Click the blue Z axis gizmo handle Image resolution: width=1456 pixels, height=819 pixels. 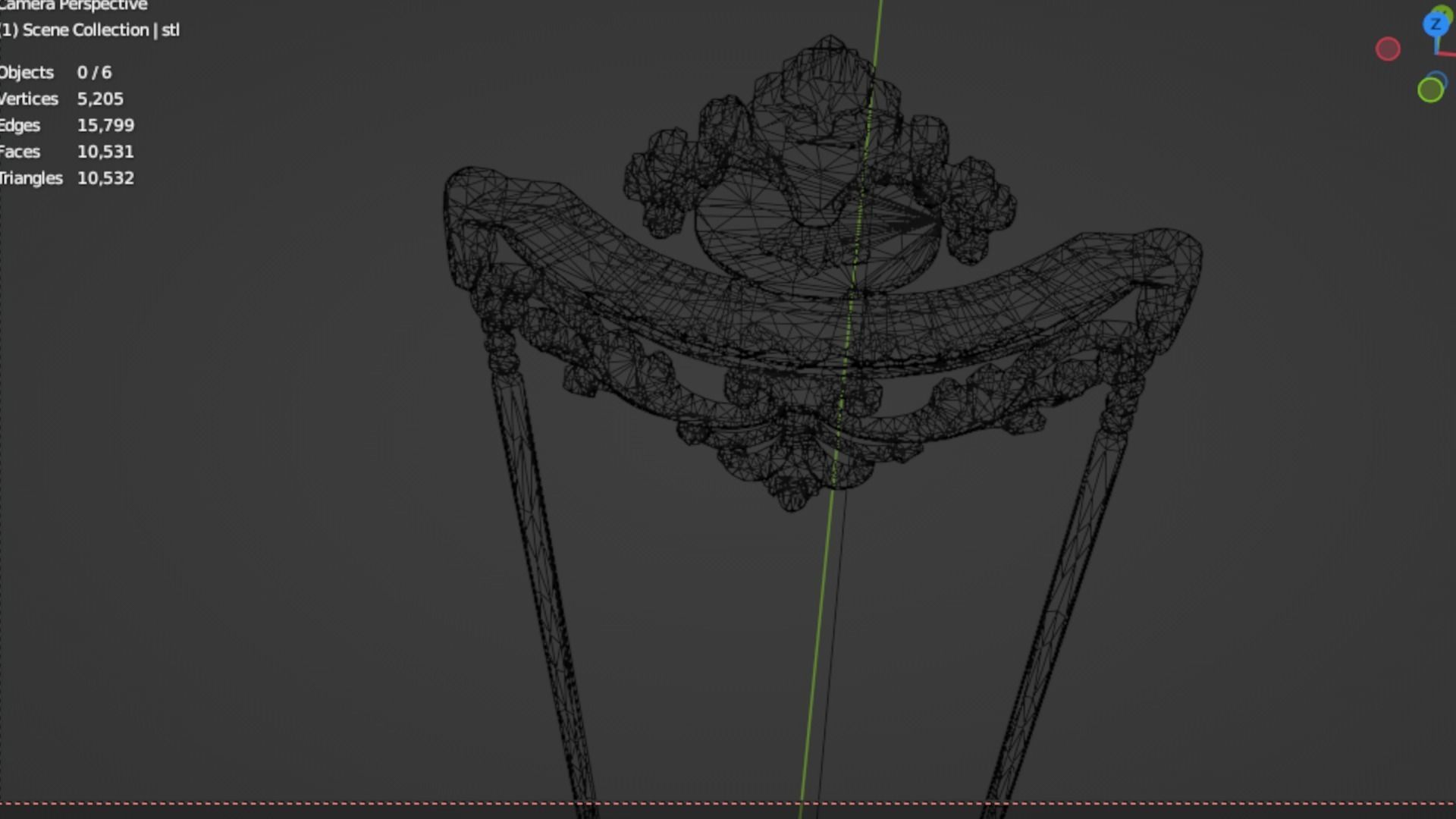pos(1435,25)
